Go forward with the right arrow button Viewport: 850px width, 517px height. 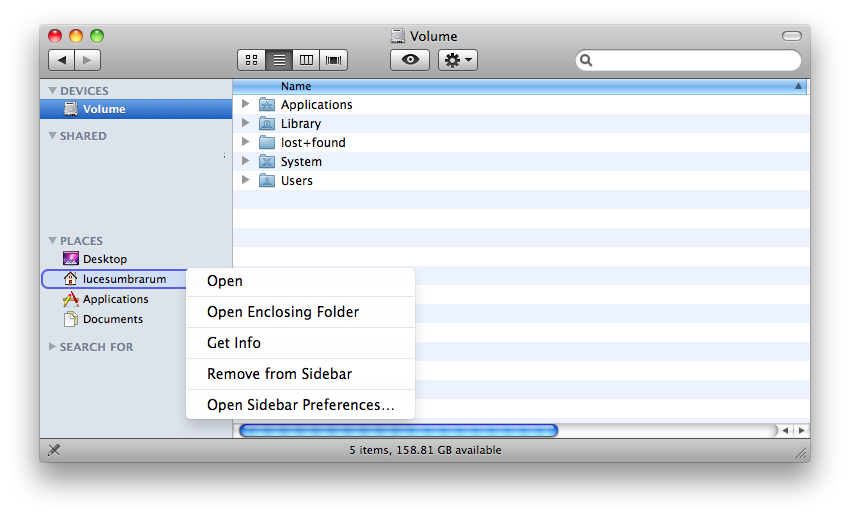pyautogui.click(x=87, y=60)
